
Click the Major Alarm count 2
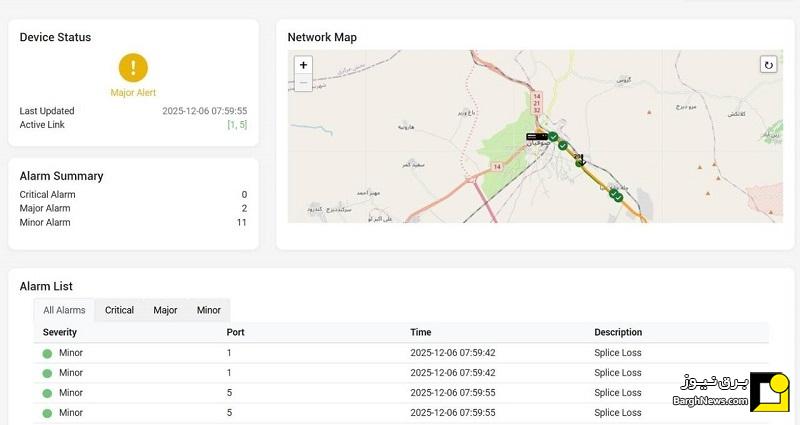[244, 208]
